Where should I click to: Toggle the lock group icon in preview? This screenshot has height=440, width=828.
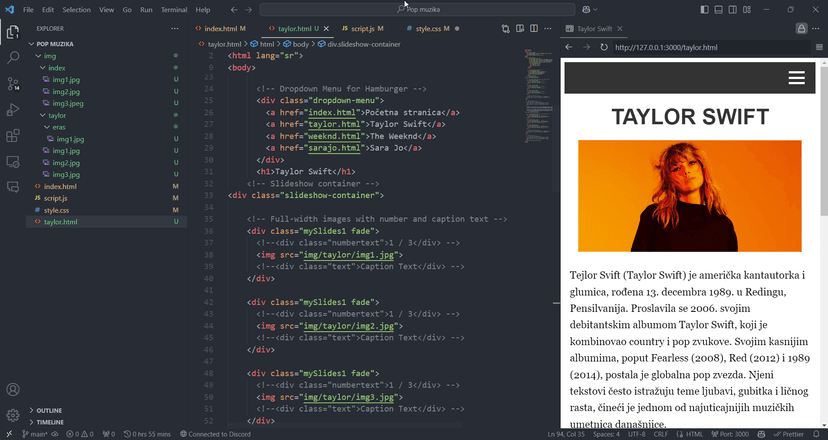[801, 29]
